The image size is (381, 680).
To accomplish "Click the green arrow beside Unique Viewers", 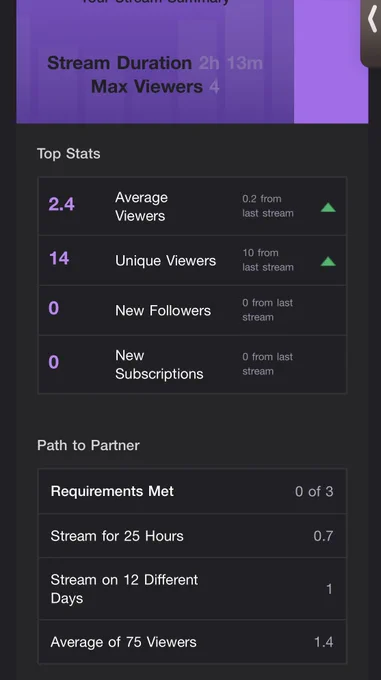I will click(x=328, y=261).
